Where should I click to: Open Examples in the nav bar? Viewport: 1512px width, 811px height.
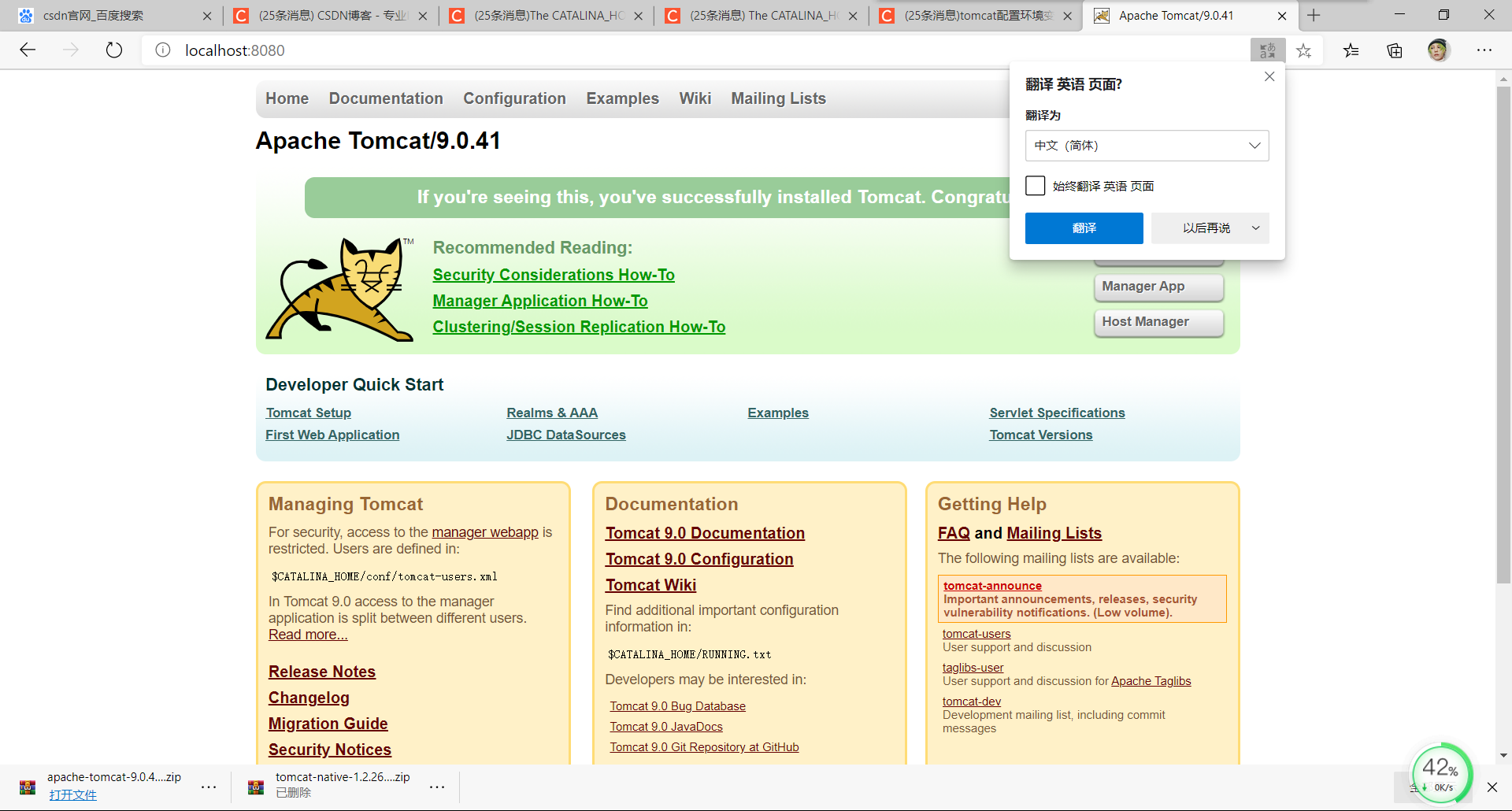coord(622,98)
